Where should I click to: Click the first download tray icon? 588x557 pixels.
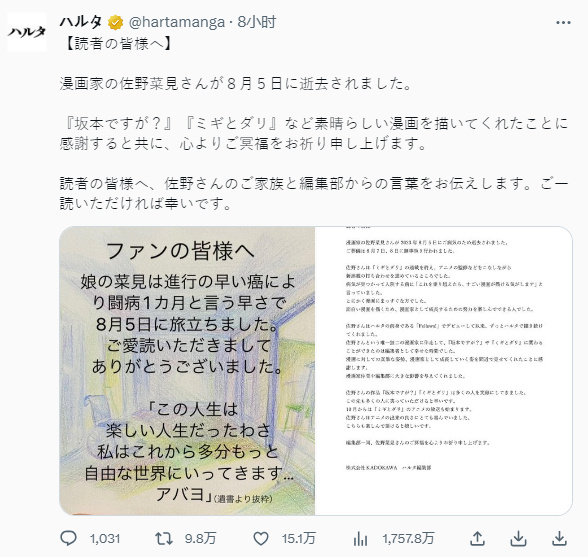pos(518,538)
